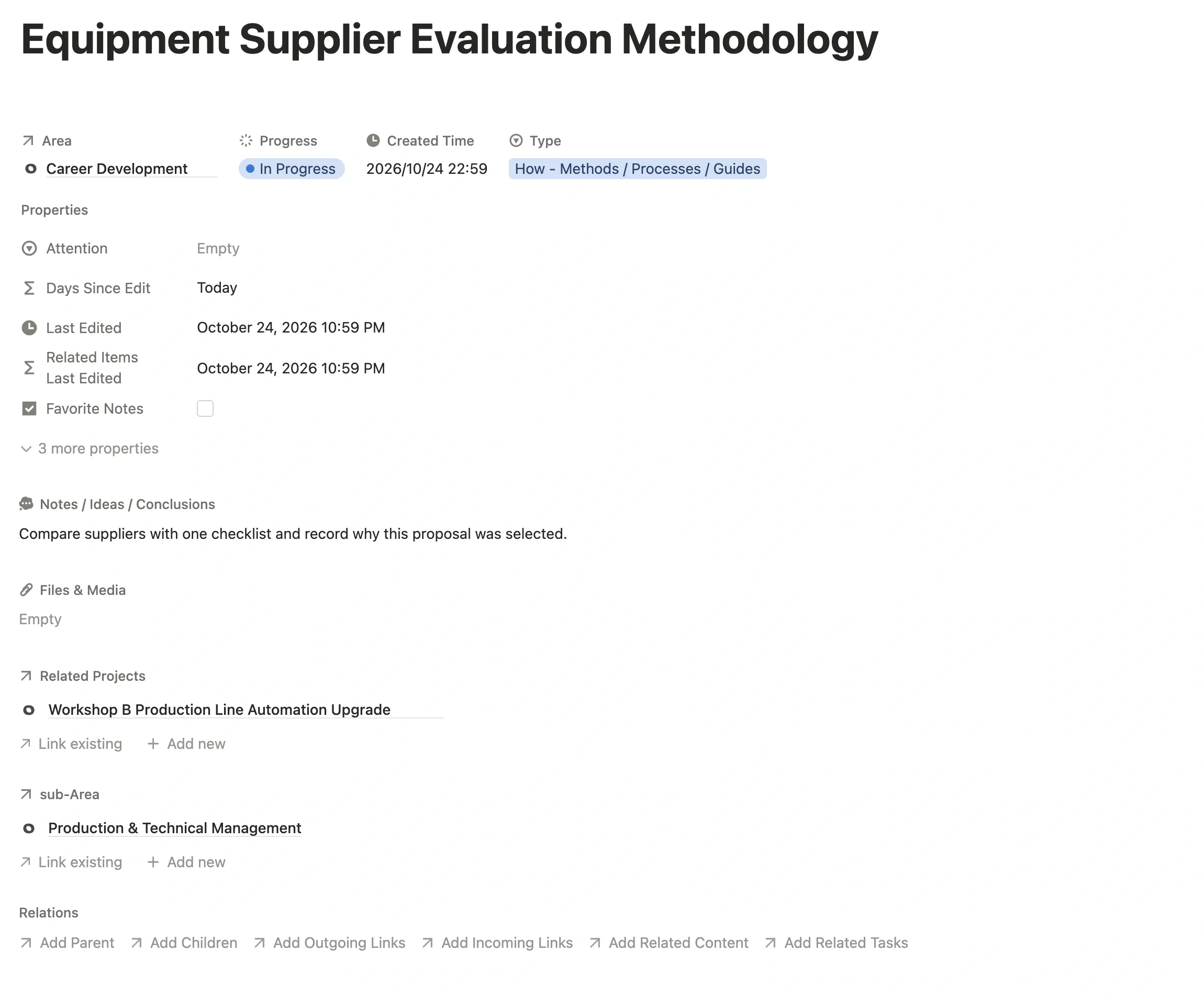
Task: Open the Type tag How - Methods / Processes / Guides
Action: [638, 169]
